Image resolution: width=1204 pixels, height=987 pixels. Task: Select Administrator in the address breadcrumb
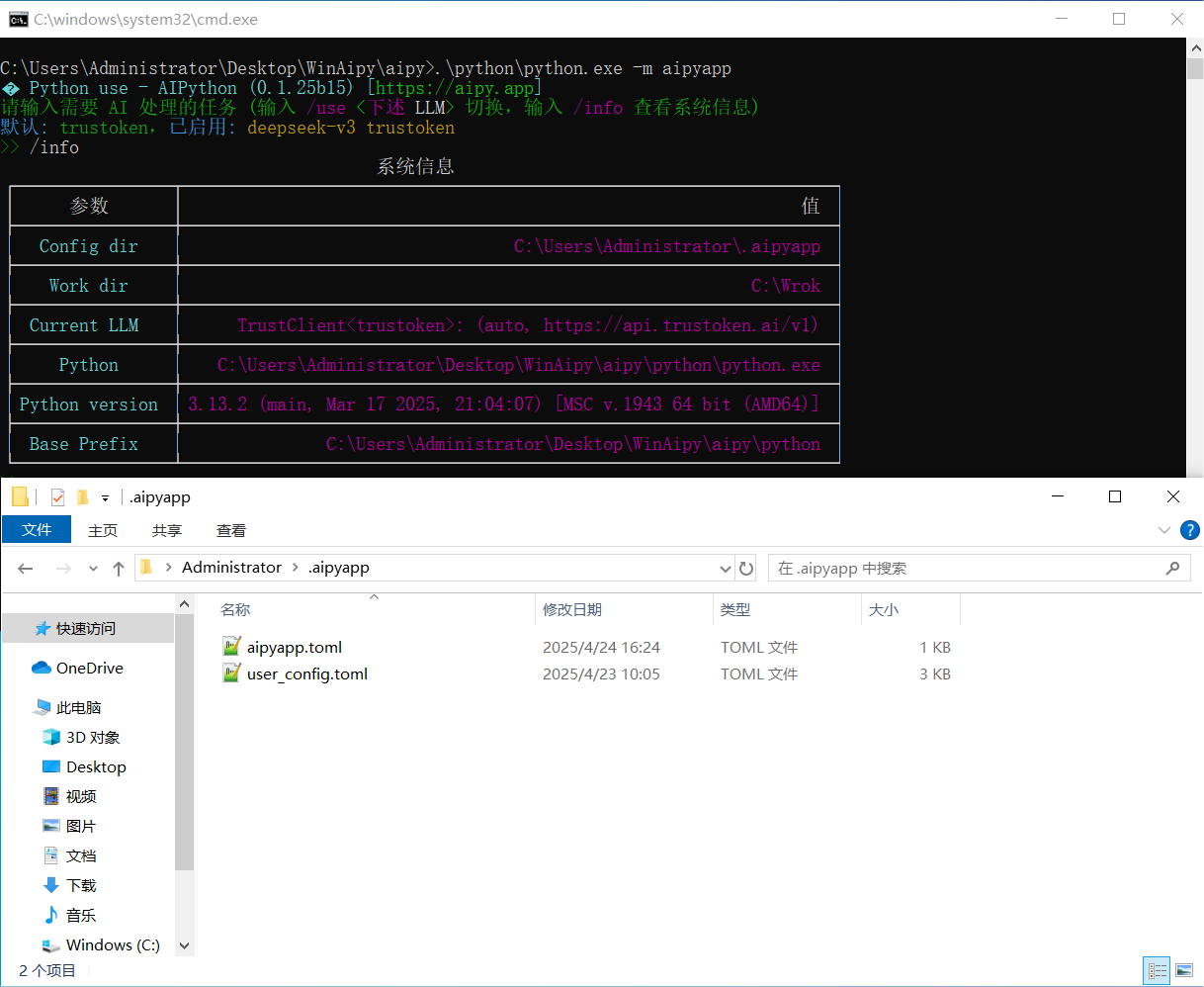tap(231, 567)
